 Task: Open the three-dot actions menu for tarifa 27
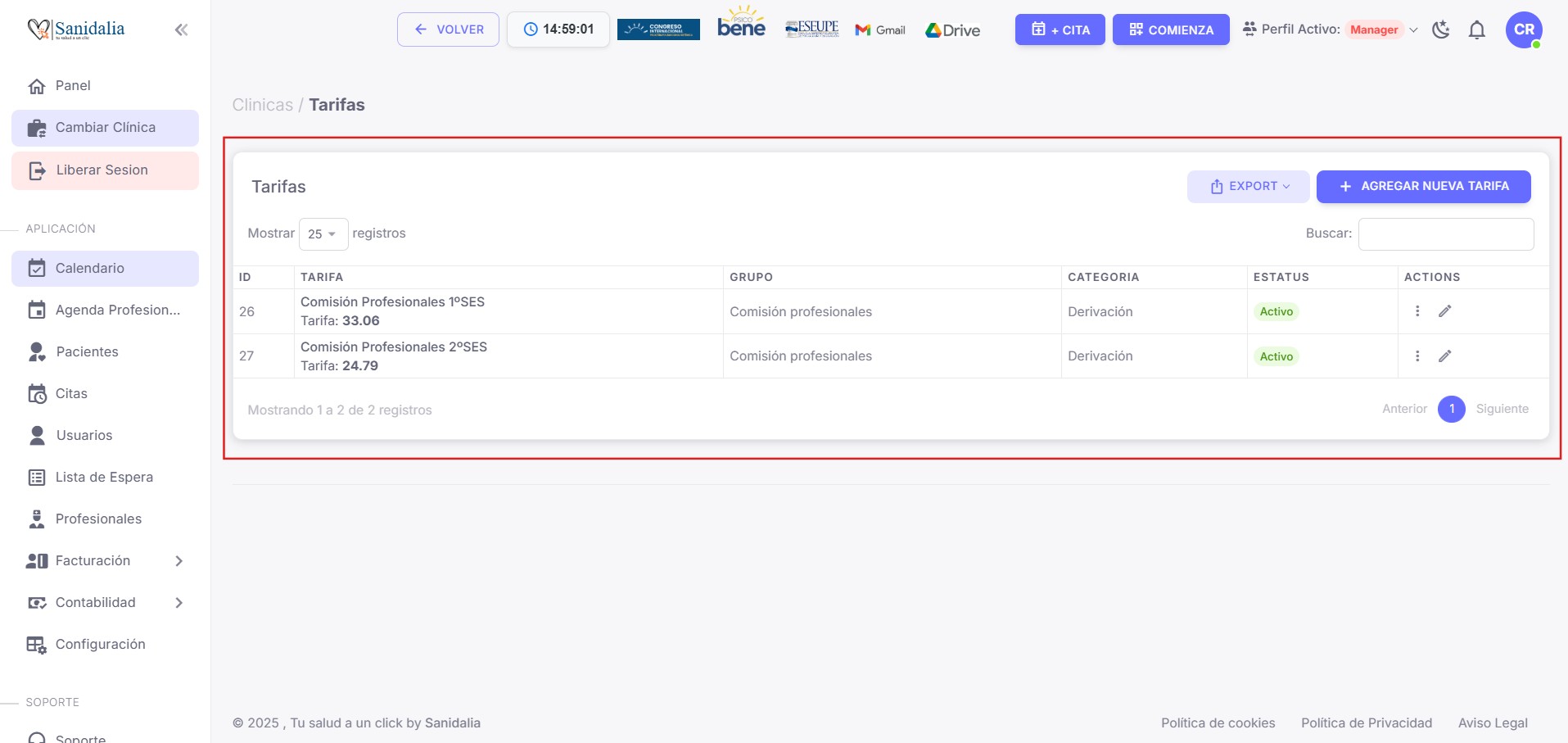(1417, 356)
